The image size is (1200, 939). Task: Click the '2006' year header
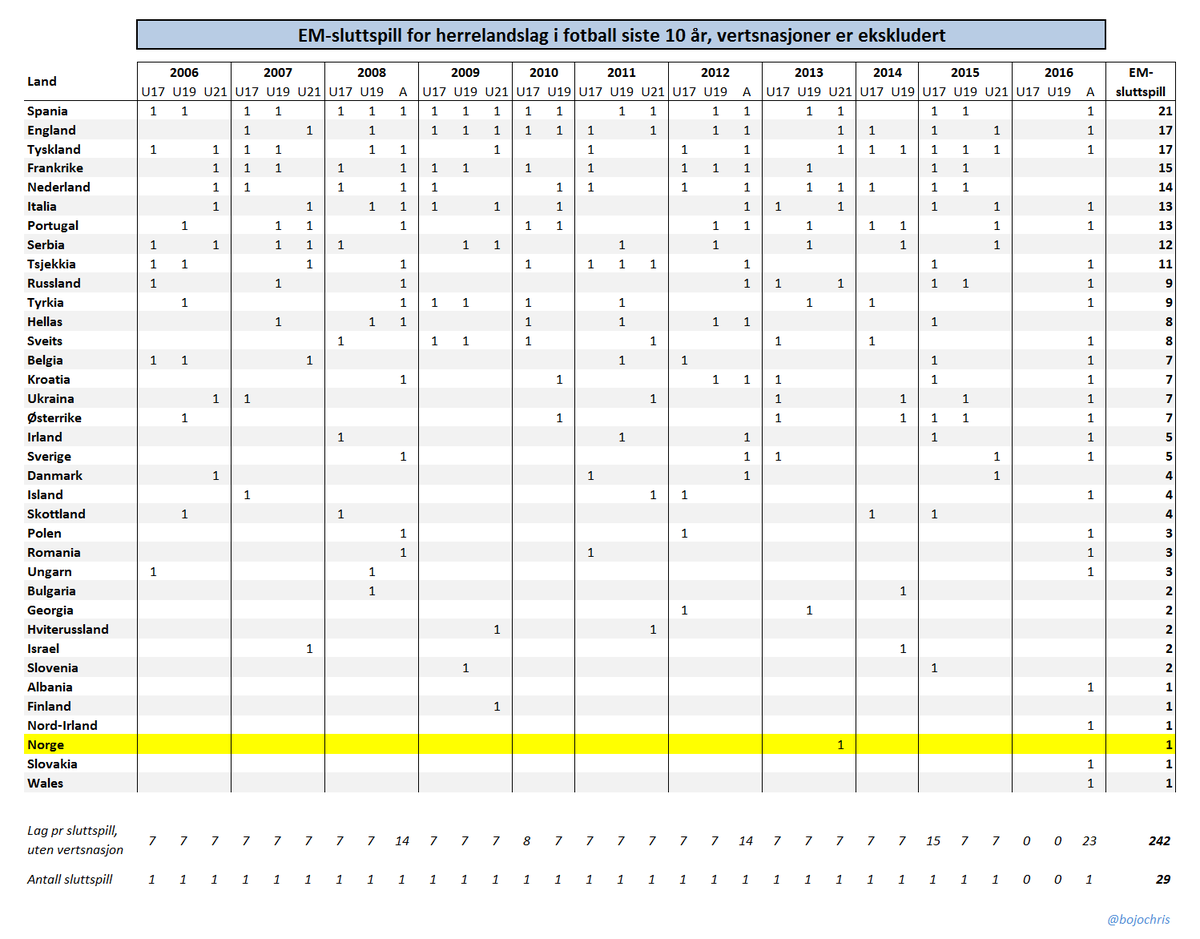(184, 73)
